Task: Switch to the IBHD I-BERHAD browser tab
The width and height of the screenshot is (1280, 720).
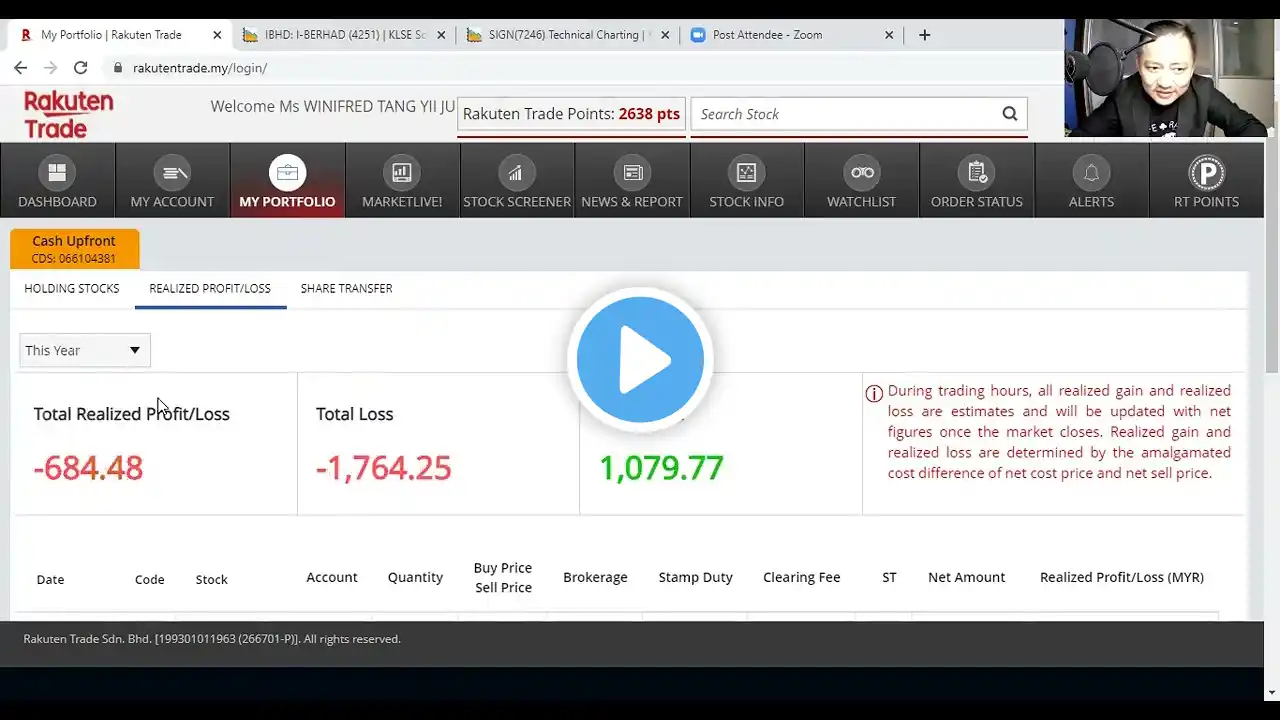Action: tap(344, 35)
